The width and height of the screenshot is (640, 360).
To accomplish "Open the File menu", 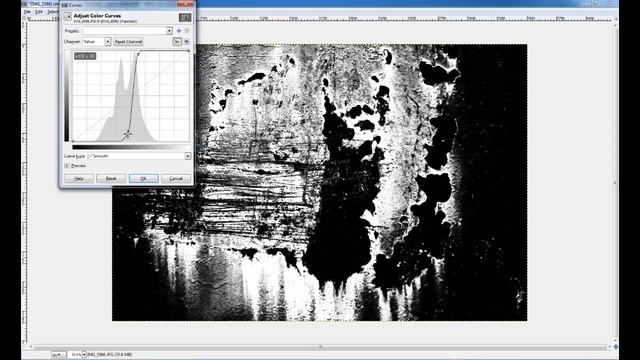I will pyautogui.click(x=27, y=12).
